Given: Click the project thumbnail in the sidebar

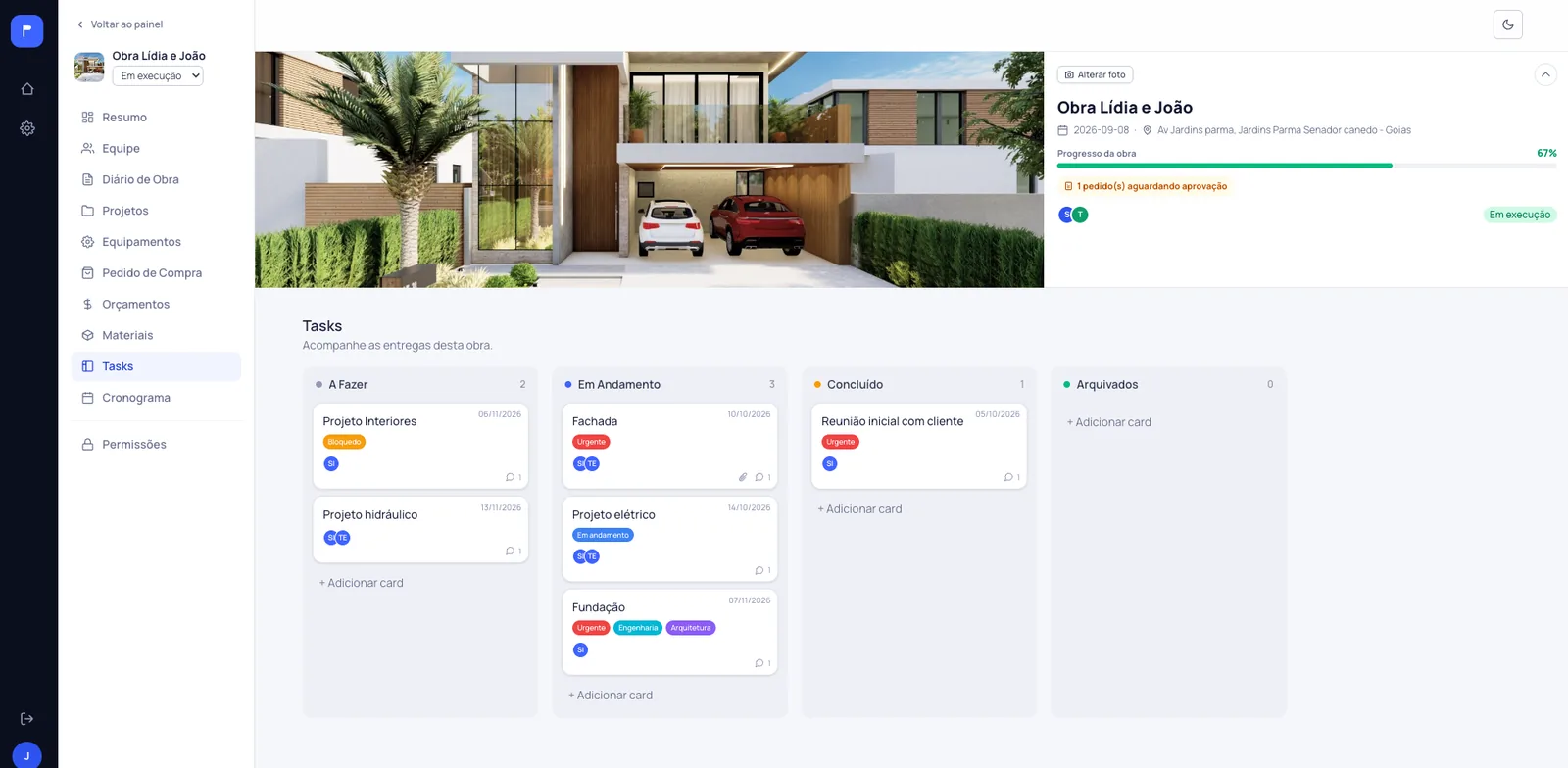Looking at the screenshot, I should click(x=89, y=67).
